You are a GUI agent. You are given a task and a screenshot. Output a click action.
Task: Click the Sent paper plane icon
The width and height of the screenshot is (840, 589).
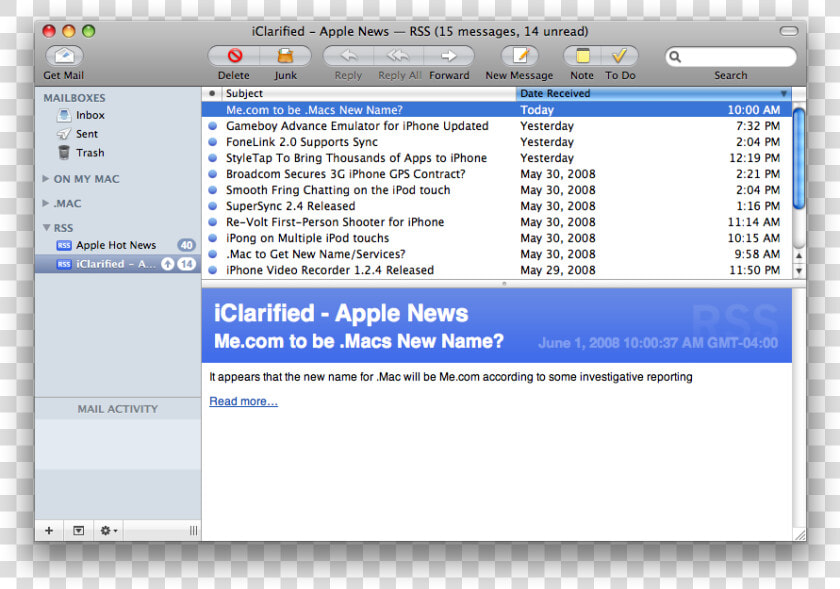pos(64,134)
